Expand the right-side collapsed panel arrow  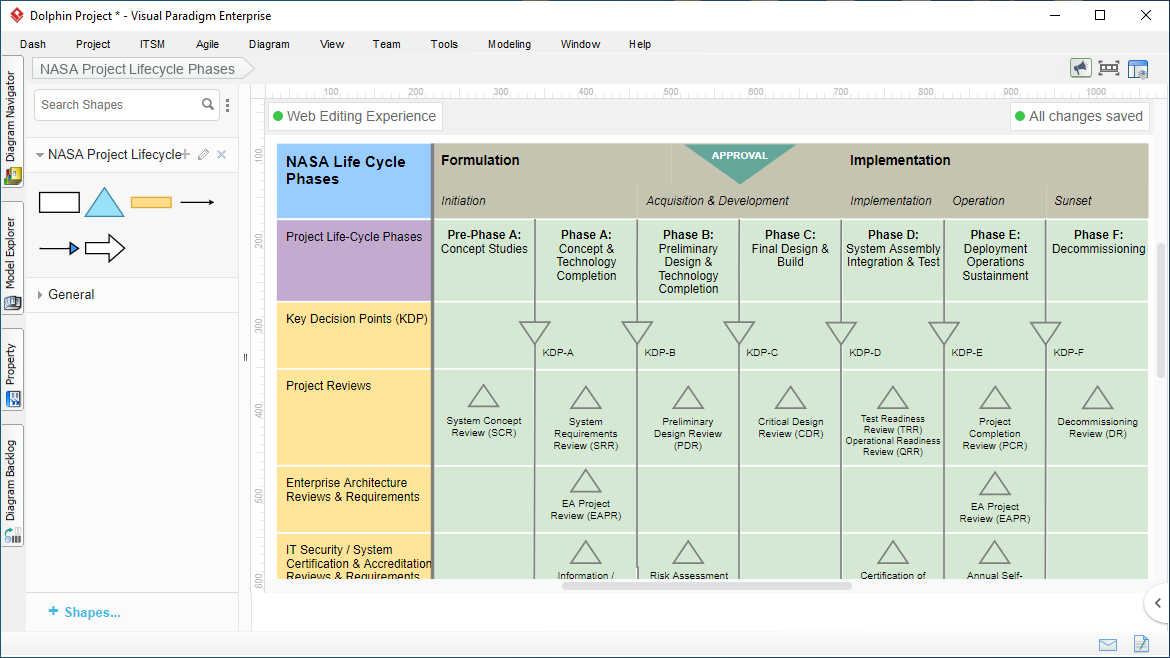tap(1157, 603)
